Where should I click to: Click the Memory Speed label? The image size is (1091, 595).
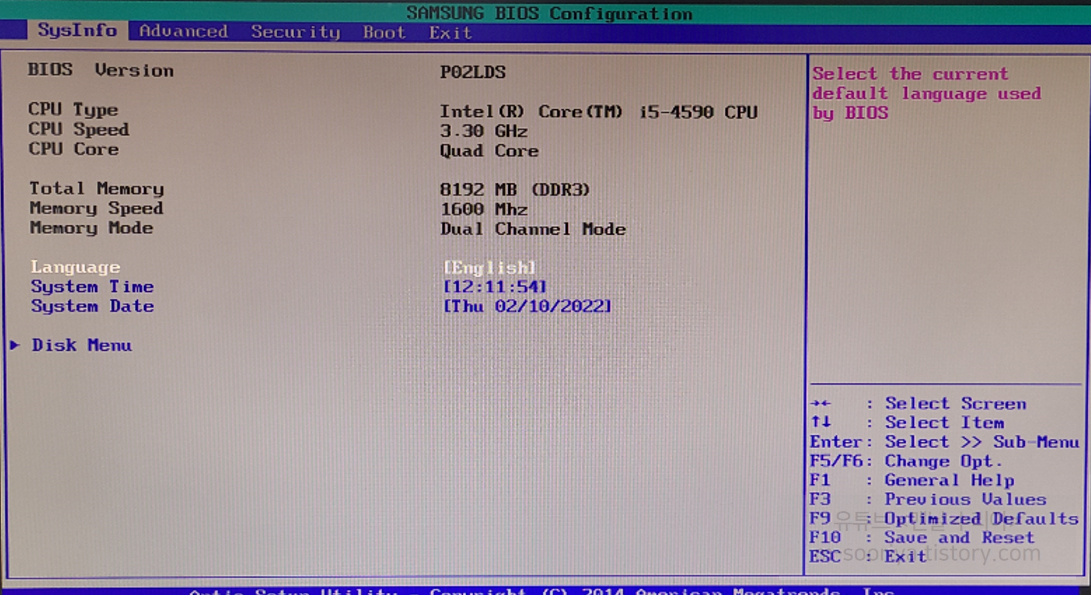click(97, 208)
